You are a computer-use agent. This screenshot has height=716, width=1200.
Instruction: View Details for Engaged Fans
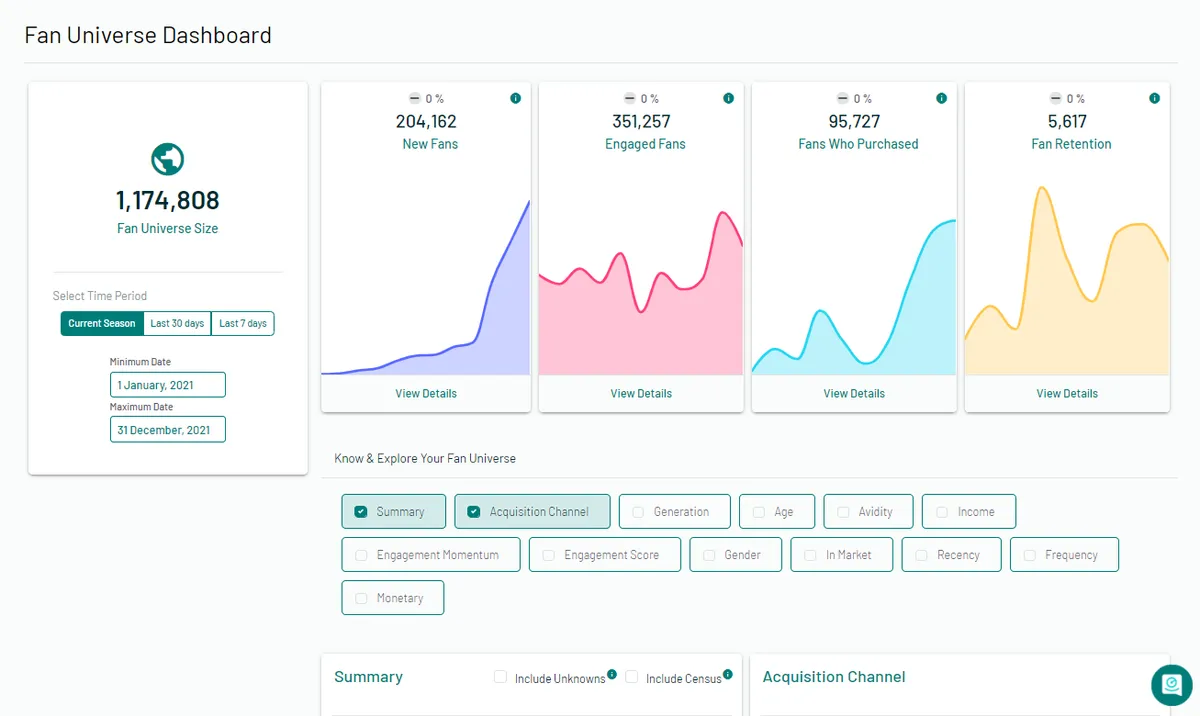tap(641, 393)
